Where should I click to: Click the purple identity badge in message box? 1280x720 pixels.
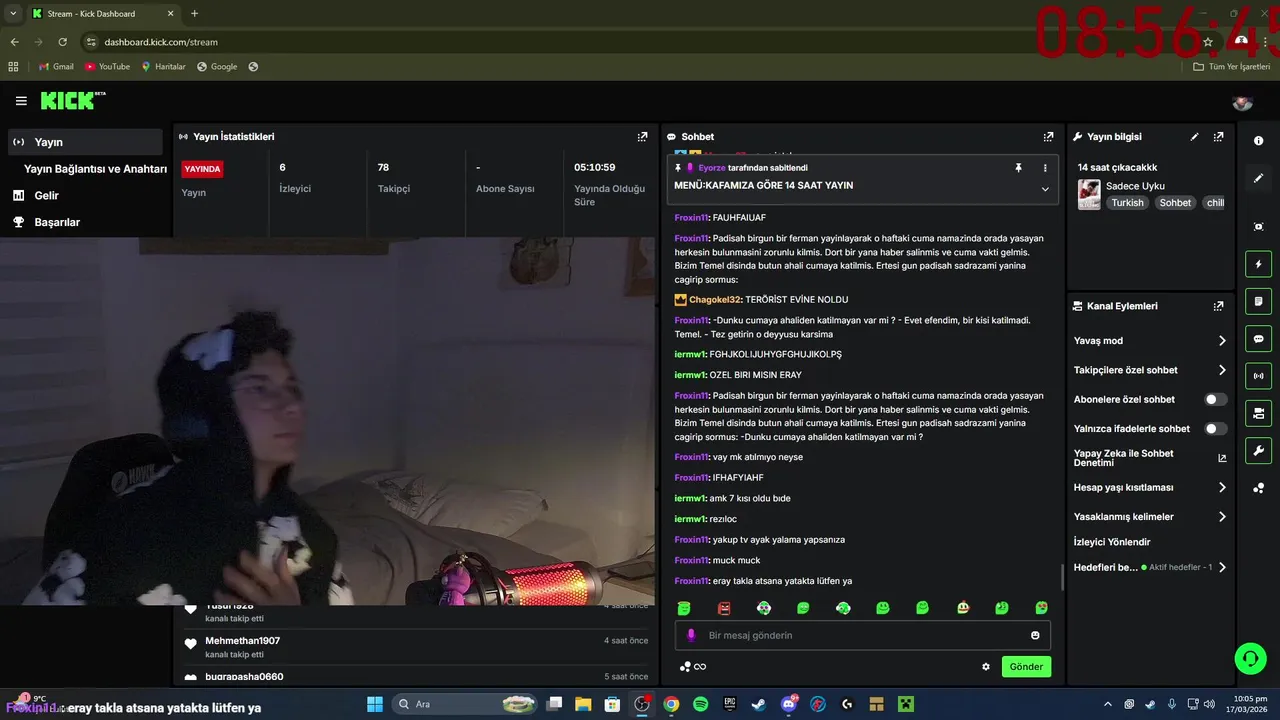pyautogui.click(x=690, y=635)
